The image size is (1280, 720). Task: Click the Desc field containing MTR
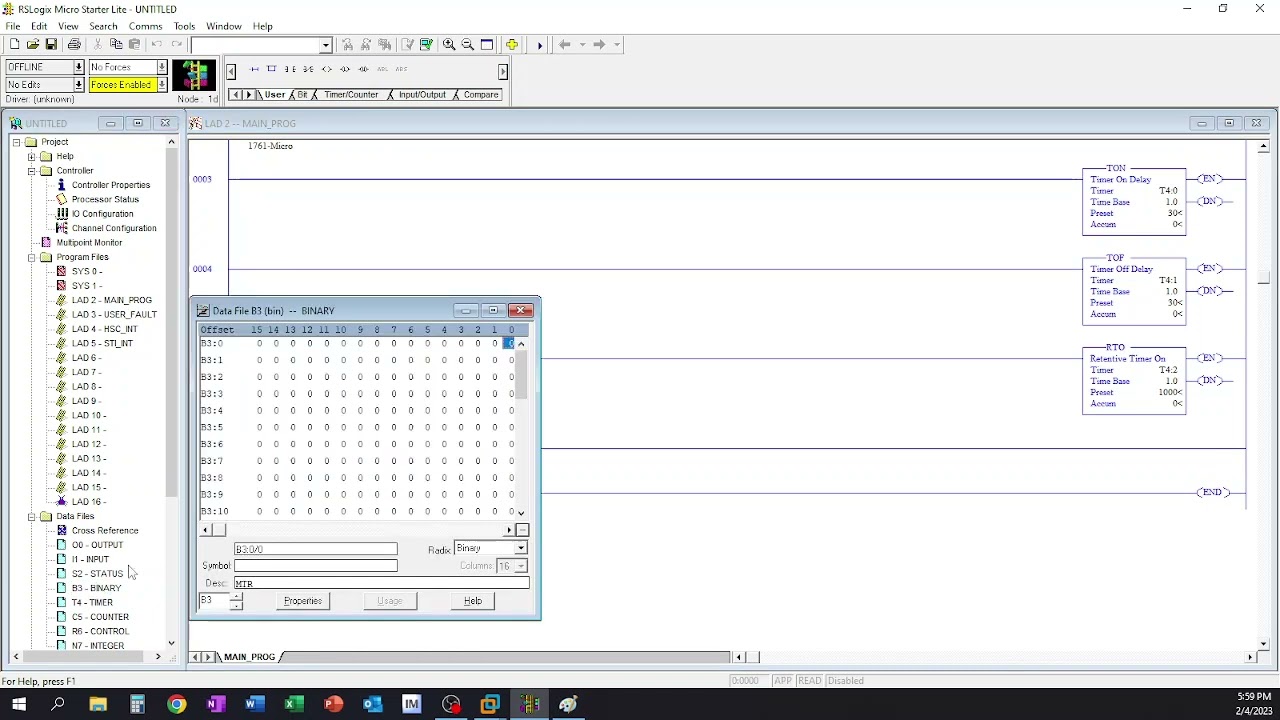coord(381,583)
